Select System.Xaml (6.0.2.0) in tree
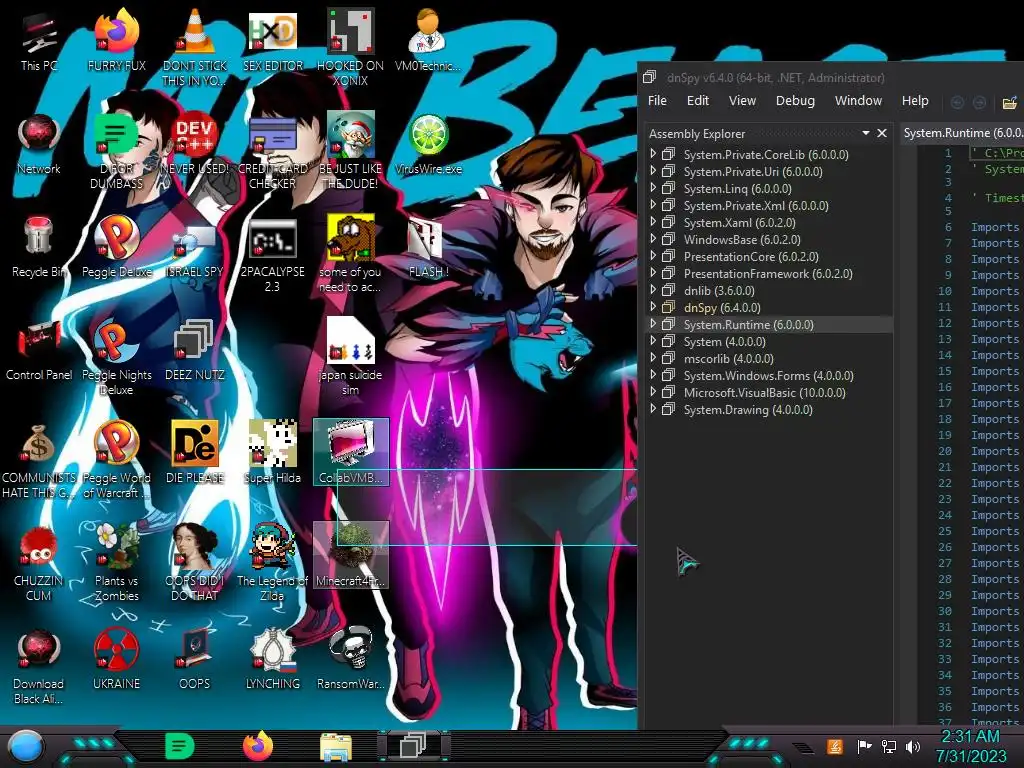This screenshot has height=768, width=1024. (739, 223)
